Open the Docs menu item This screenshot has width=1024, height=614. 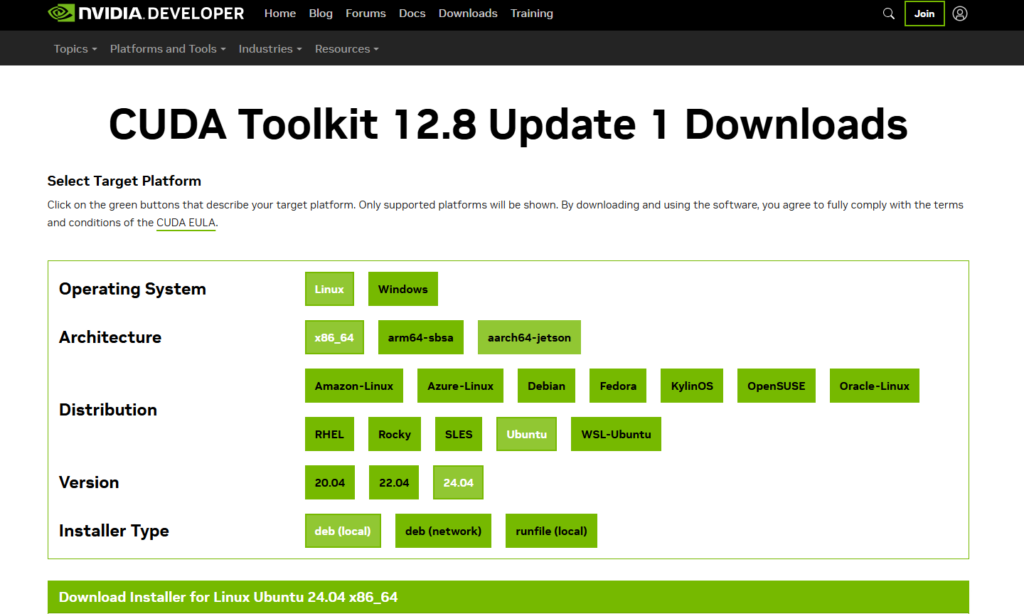tap(412, 13)
